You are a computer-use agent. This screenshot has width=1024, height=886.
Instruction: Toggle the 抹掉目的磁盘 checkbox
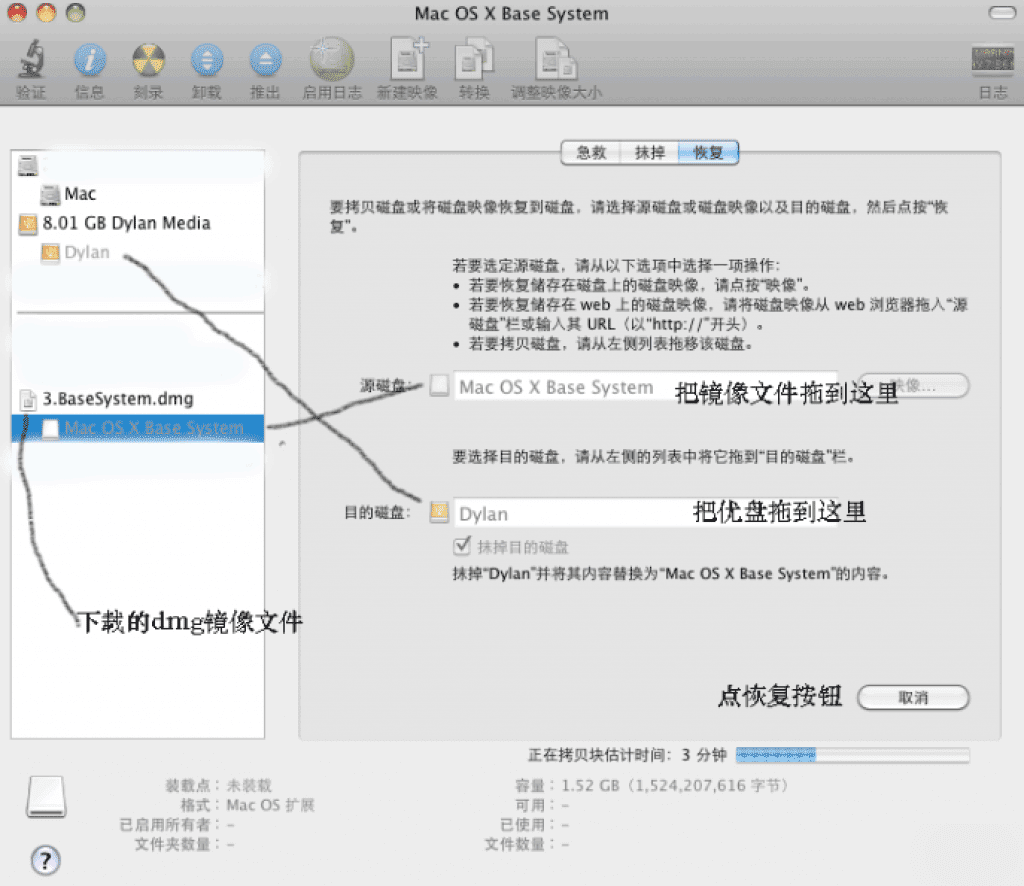click(x=462, y=547)
